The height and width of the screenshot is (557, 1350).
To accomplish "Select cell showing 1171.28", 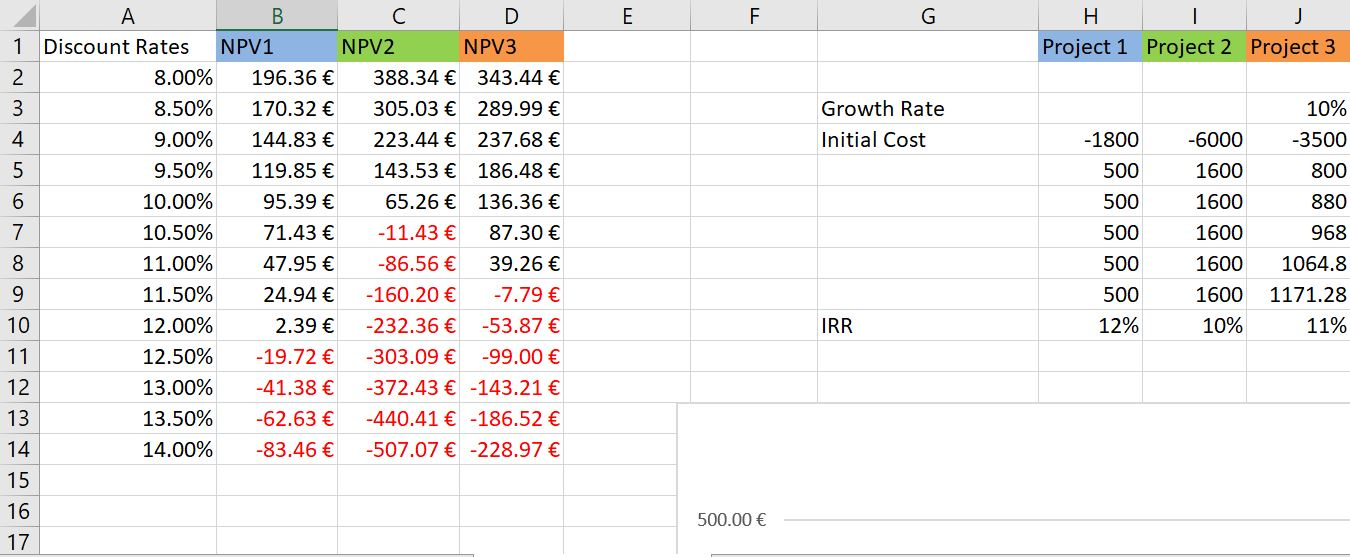I will click(x=1298, y=294).
